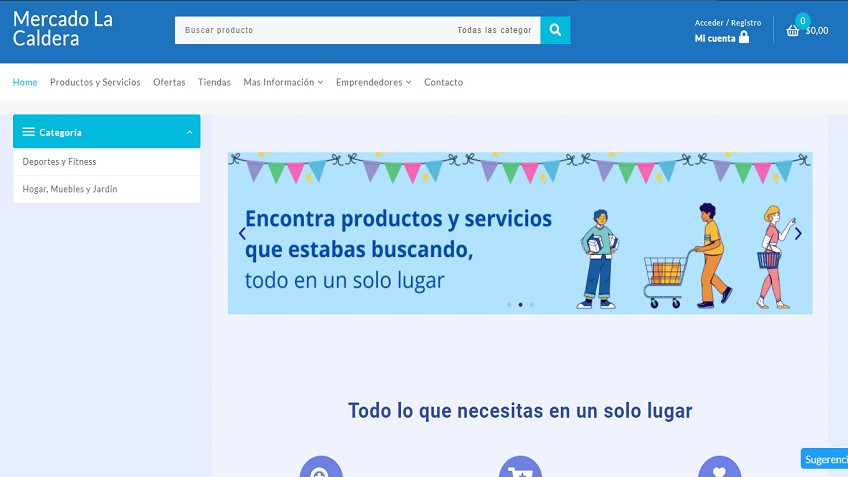Open Ofertas menu item

tap(169, 82)
